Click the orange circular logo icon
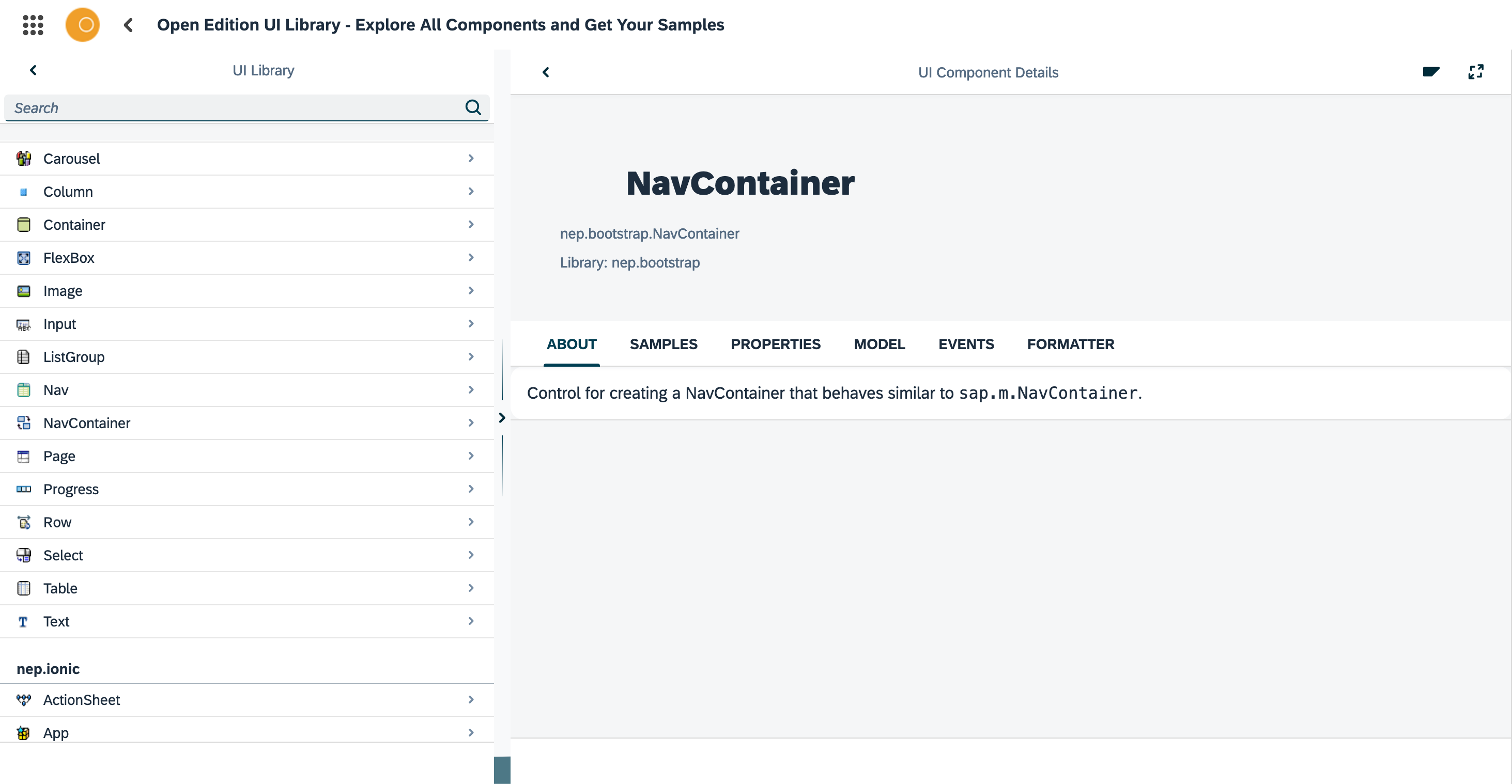The image size is (1512, 784). pos(83,25)
